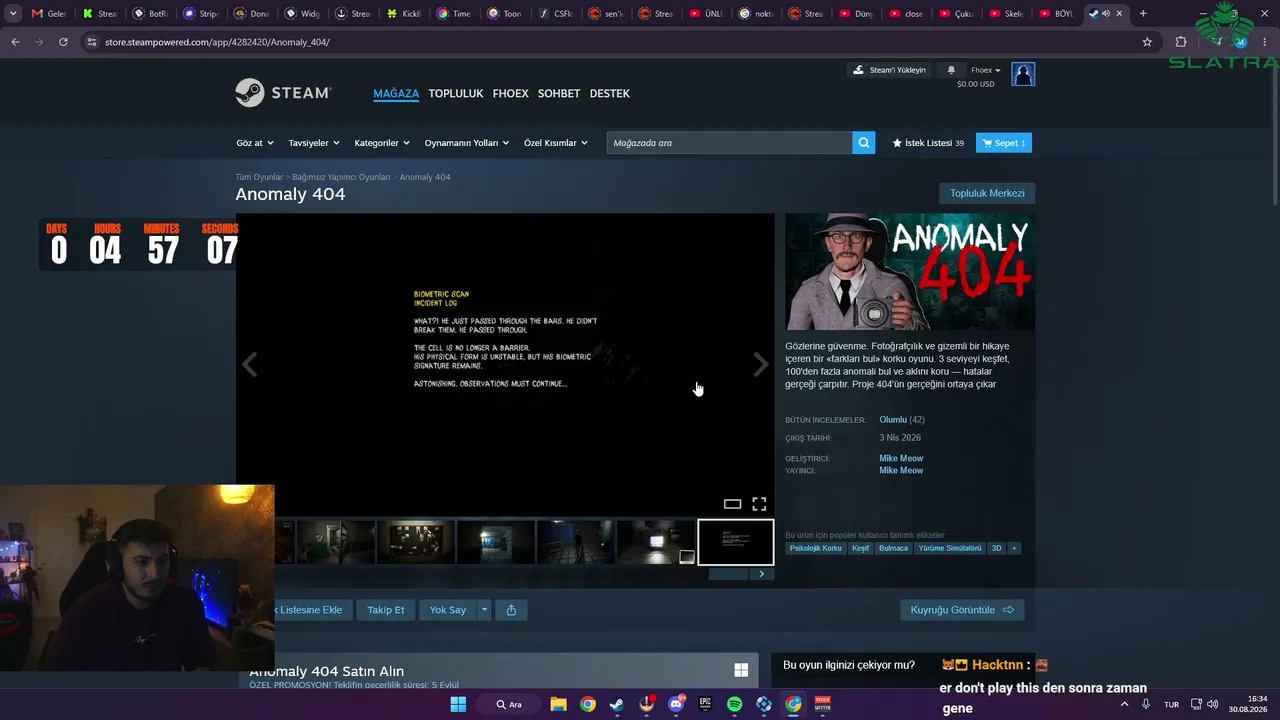Open the Yürüme Simülatörü tag
1280x720 pixels.
point(950,548)
